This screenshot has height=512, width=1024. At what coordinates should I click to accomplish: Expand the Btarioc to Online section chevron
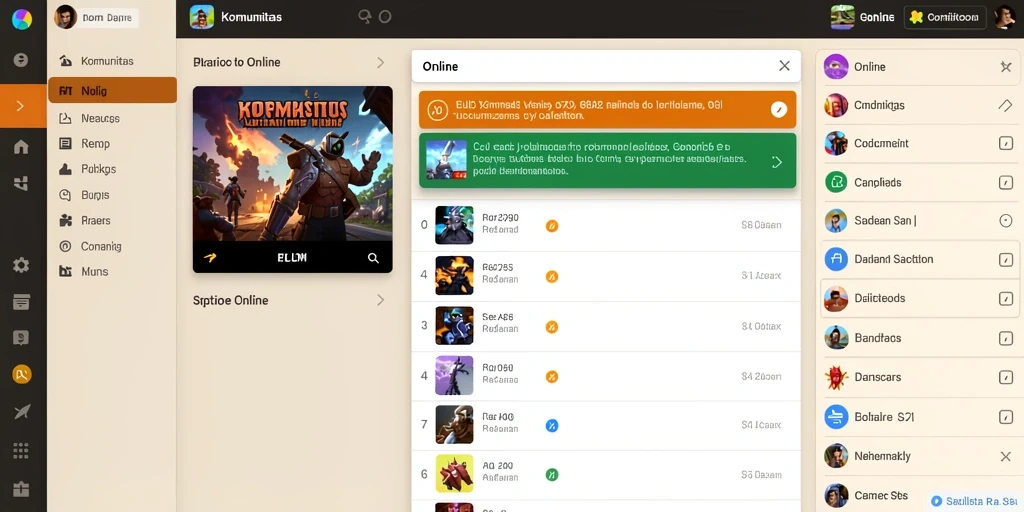pyautogui.click(x=380, y=63)
